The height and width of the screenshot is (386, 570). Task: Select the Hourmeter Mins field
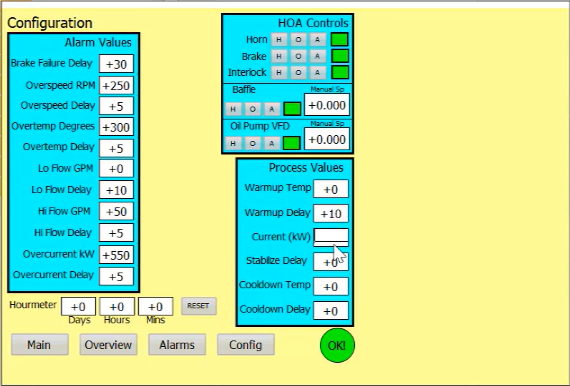pos(156,307)
